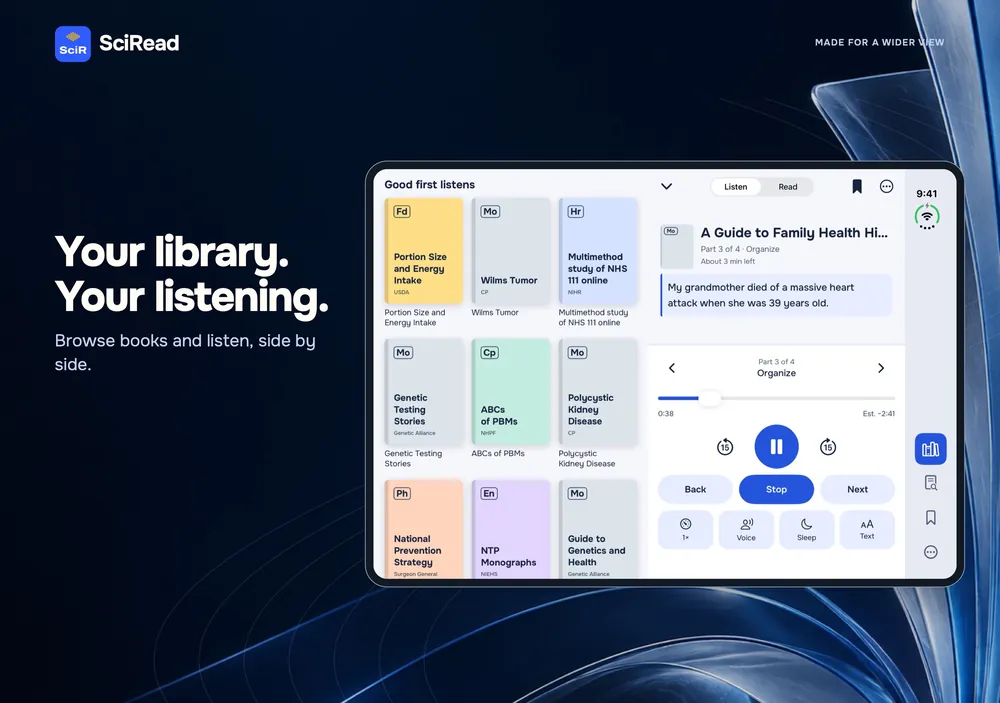
Task: Click the playback progress slider
Action: point(776,398)
